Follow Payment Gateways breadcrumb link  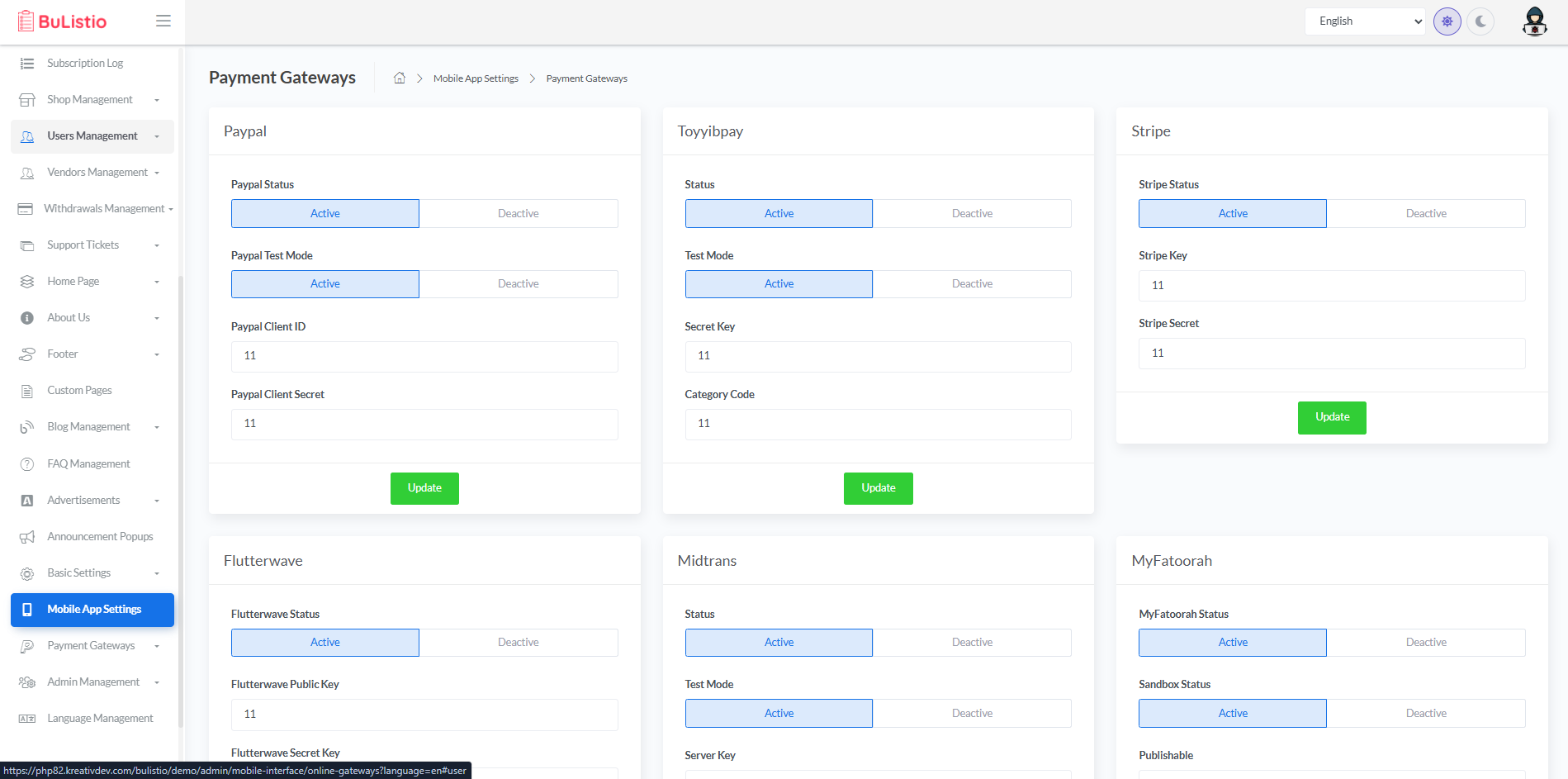tap(586, 78)
